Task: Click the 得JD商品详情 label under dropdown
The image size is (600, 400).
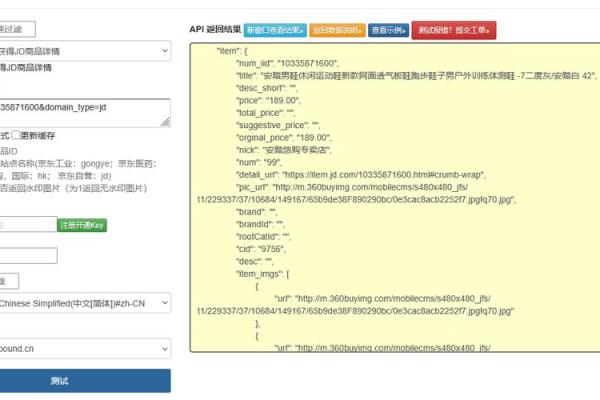Action: click(26, 68)
